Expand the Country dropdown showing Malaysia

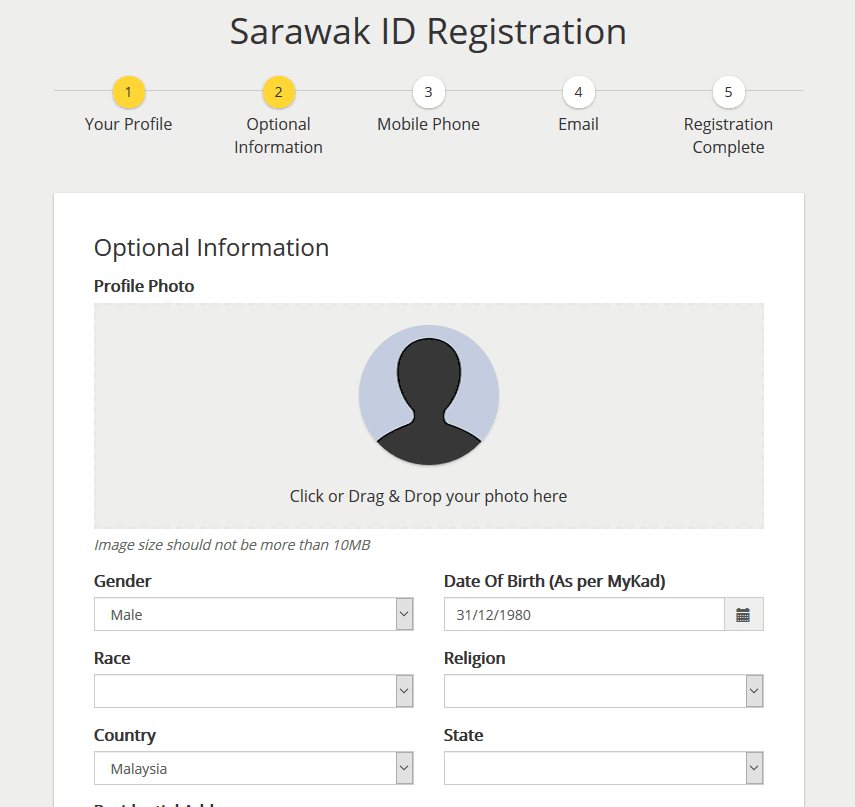point(253,769)
